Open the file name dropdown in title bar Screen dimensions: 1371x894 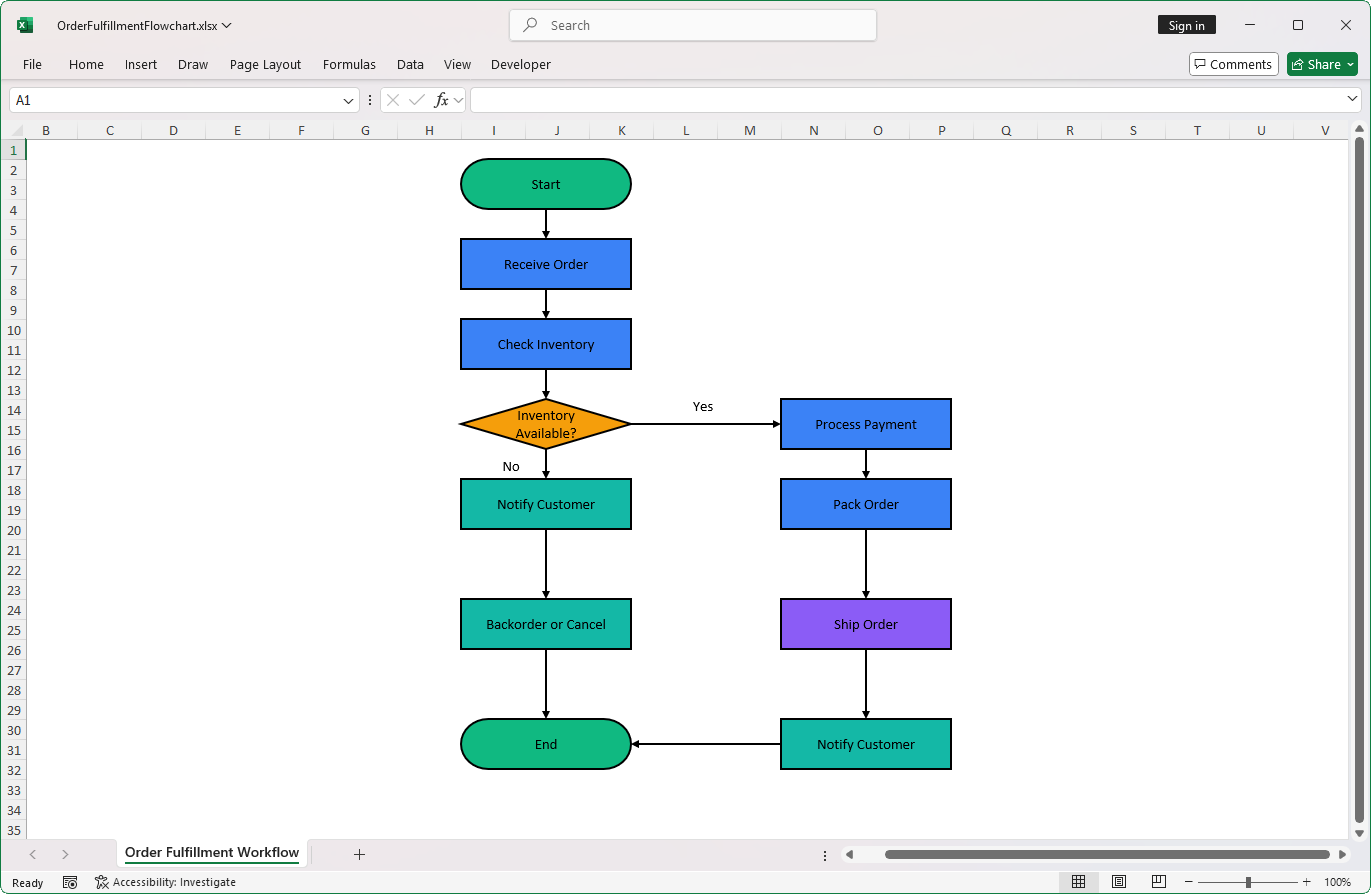click(x=227, y=25)
